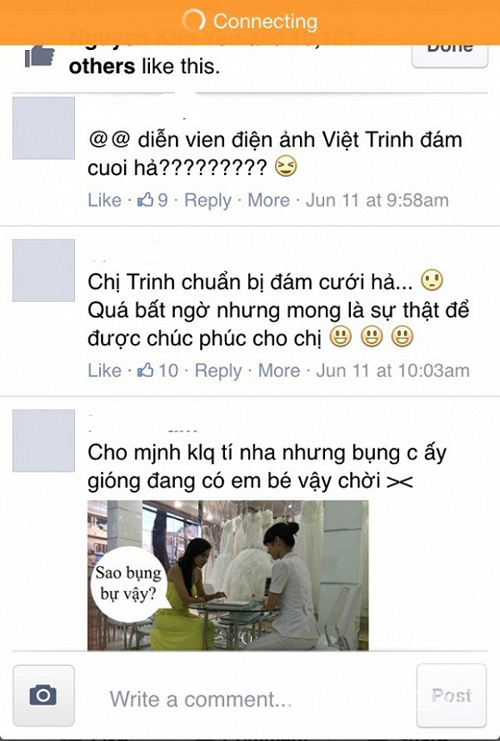This screenshot has height=741, width=500.
Task: Open thumbs-up count 10 on second comment
Action: 157,370
